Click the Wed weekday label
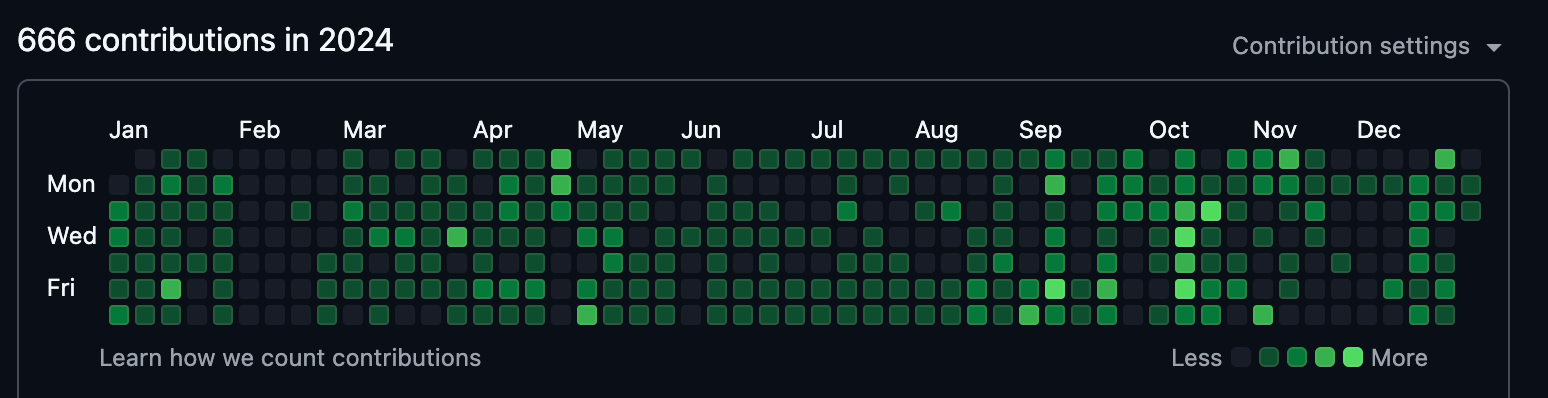1548x398 pixels. pyautogui.click(x=72, y=236)
